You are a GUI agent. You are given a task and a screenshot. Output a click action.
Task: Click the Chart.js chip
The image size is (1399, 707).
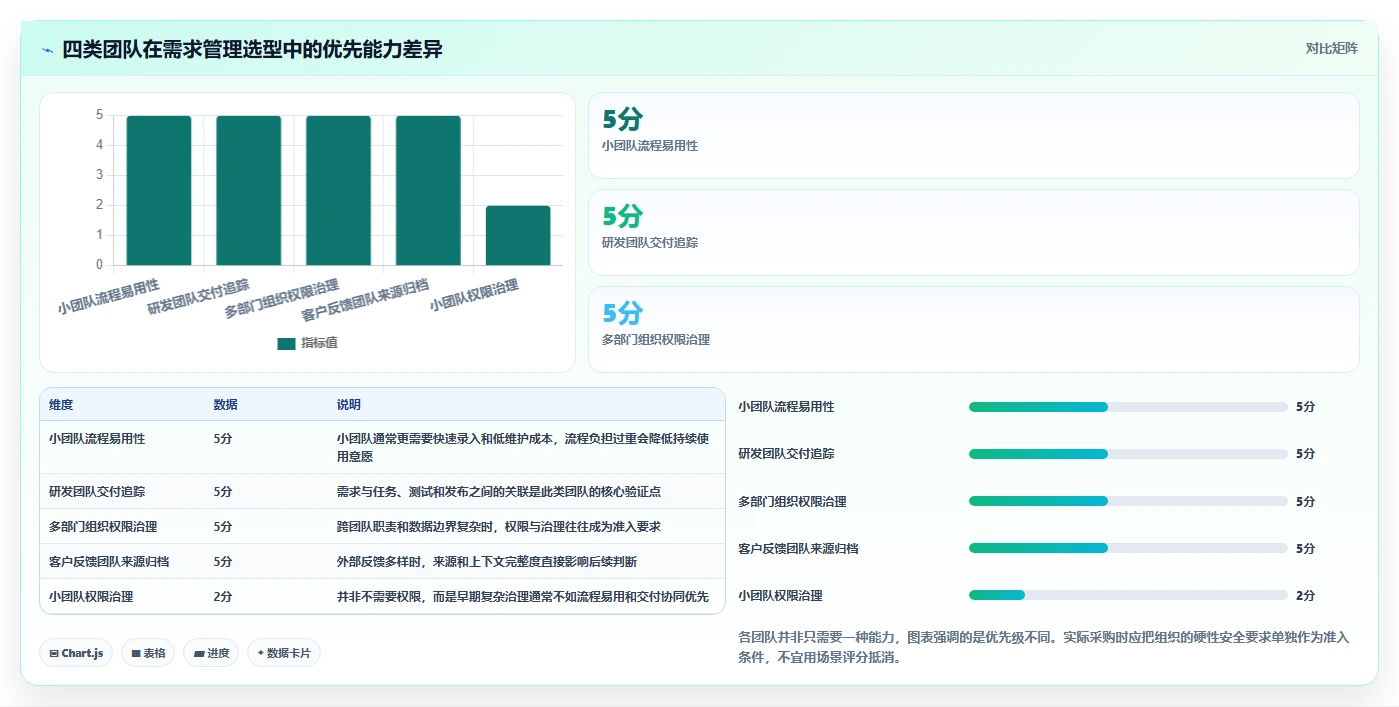(x=77, y=653)
